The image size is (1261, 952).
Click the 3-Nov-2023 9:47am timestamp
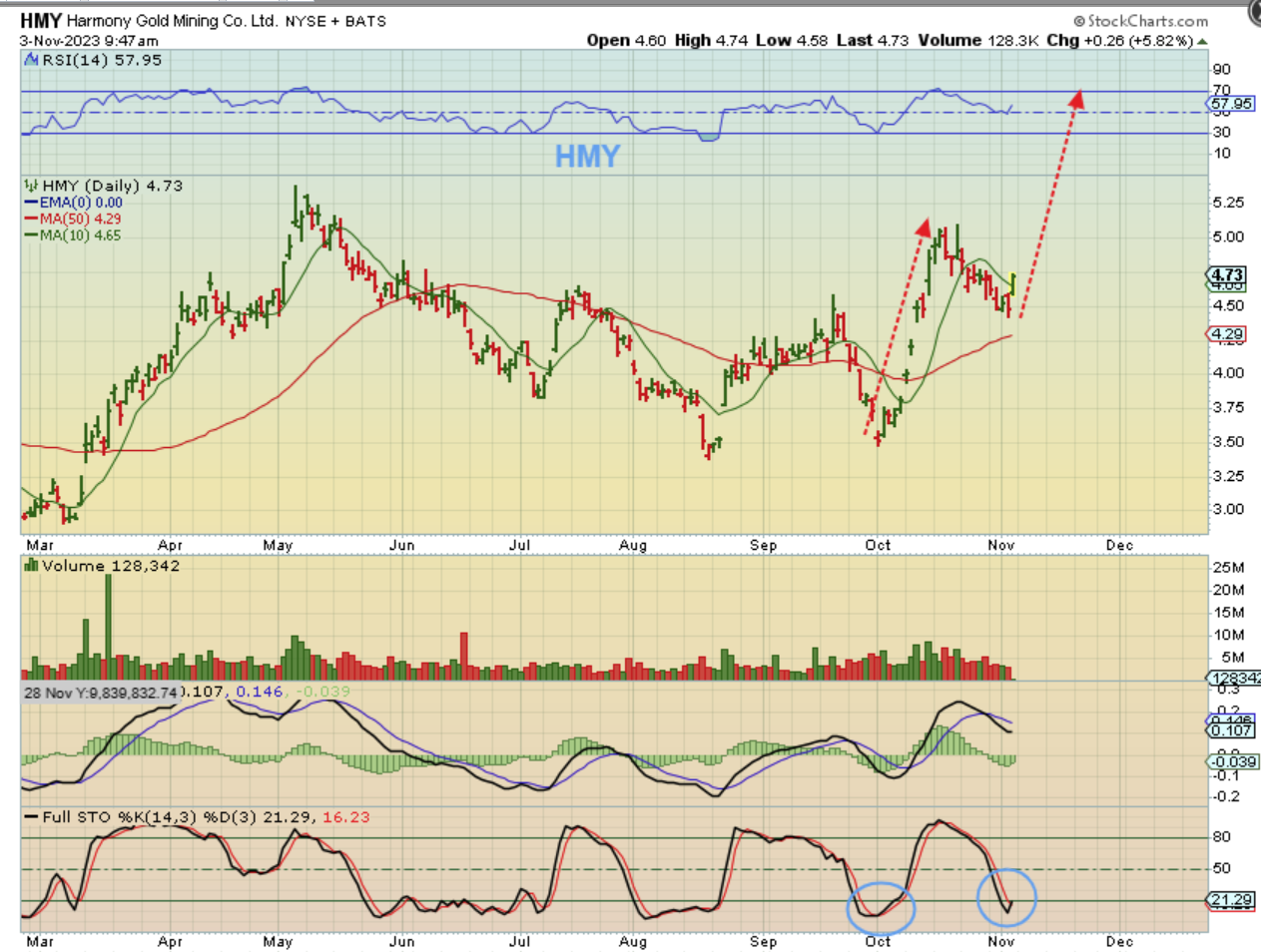pyautogui.click(x=89, y=41)
